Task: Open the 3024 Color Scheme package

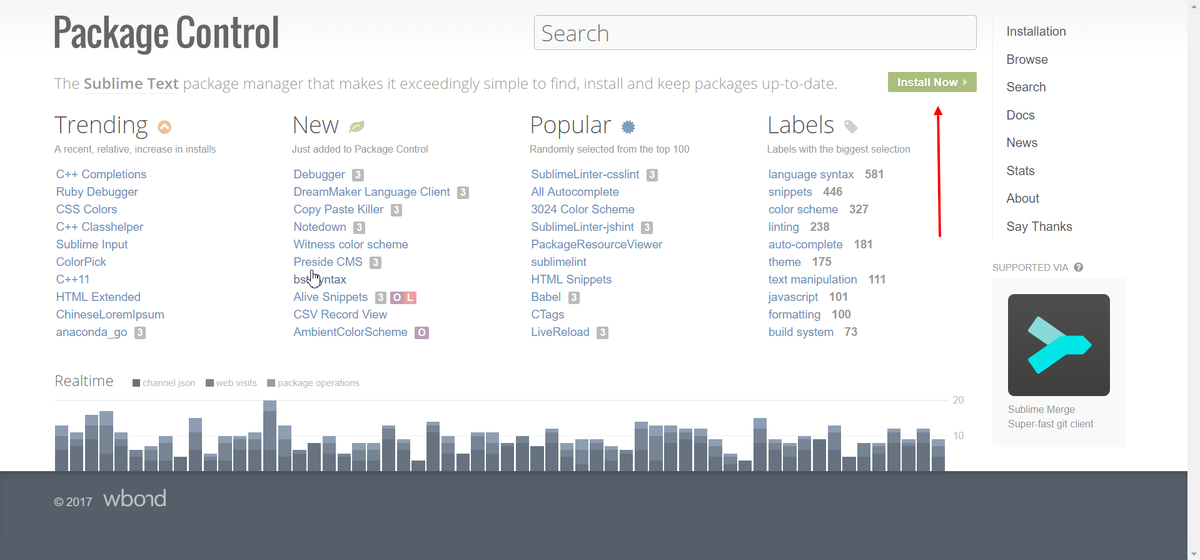Action: point(583,210)
